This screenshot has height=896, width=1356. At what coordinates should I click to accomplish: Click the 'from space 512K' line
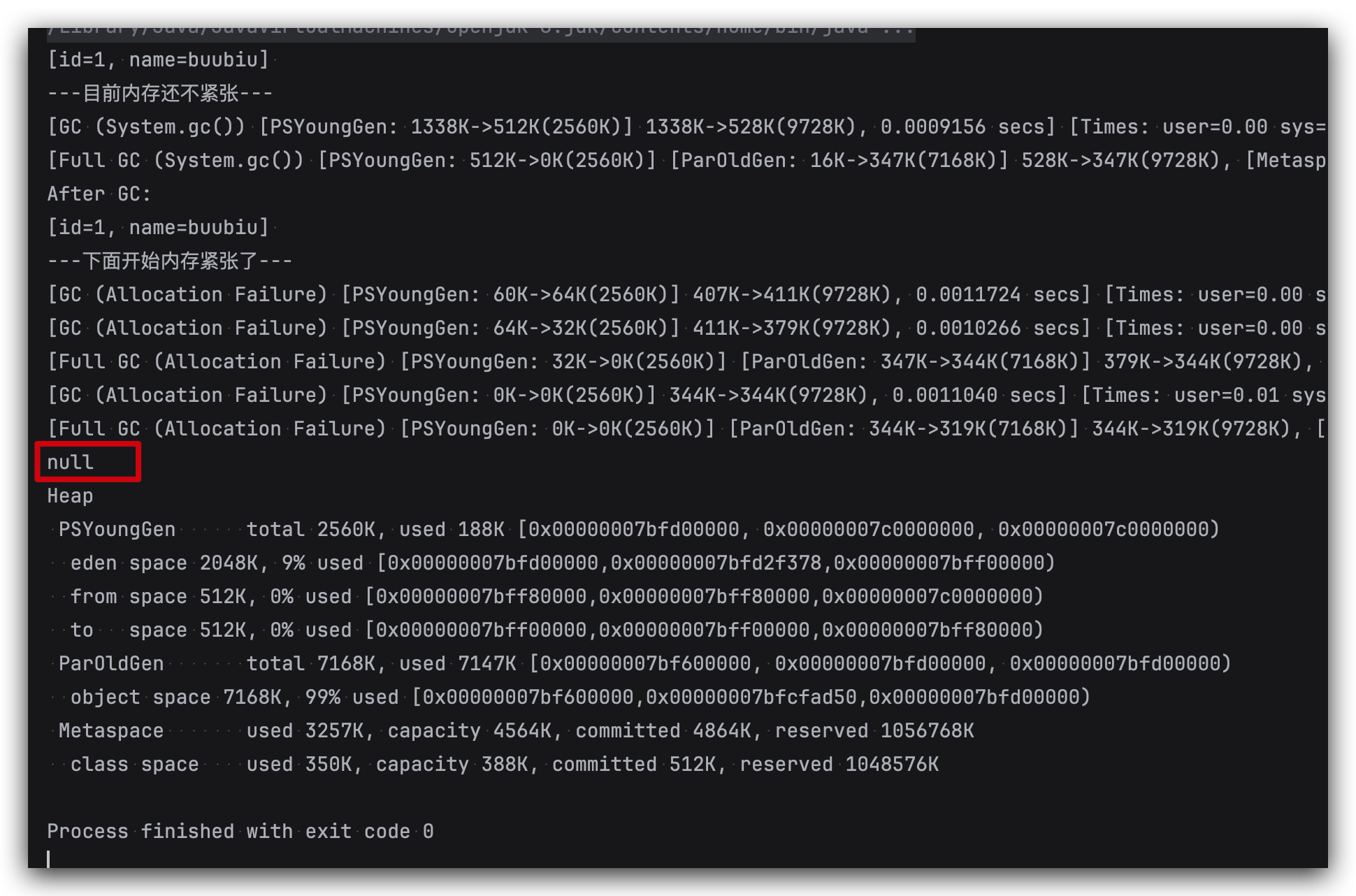[x=556, y=597]
